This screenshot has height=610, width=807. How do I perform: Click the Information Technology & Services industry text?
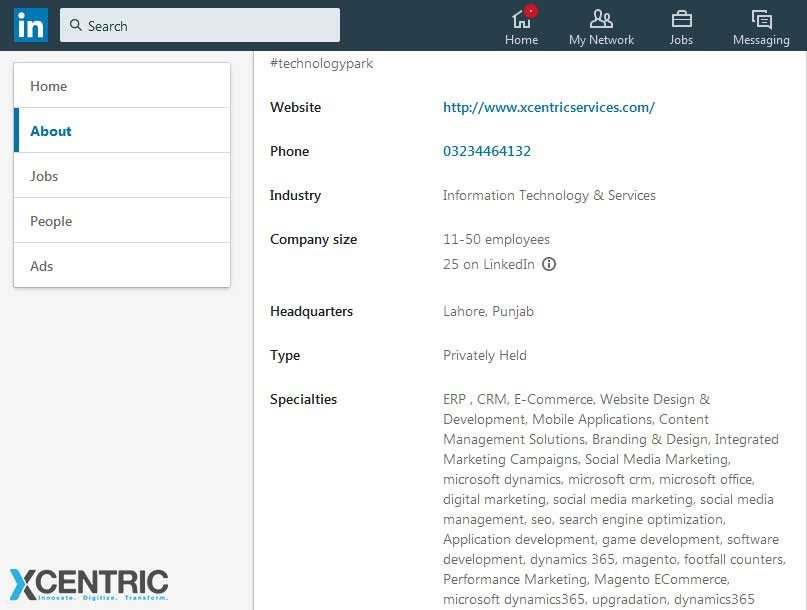point(549,195)
